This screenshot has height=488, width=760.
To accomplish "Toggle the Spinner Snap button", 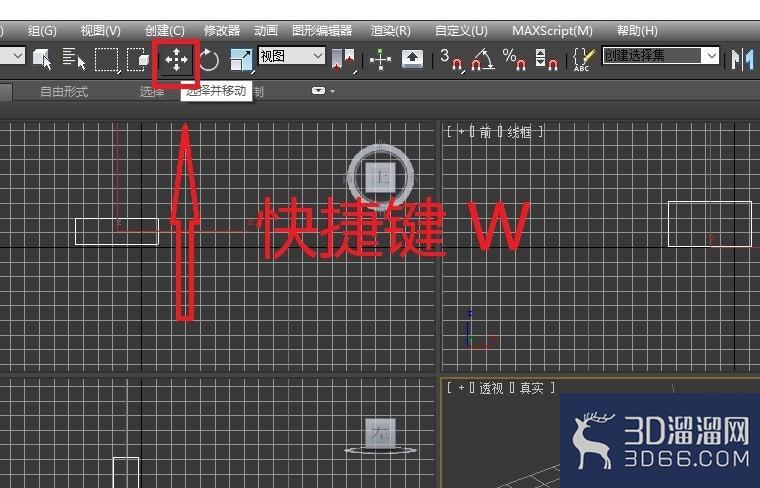I will (546, 59).
